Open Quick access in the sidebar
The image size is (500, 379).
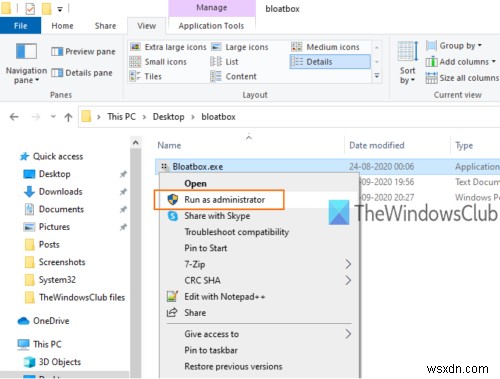(x=58, y=156)
